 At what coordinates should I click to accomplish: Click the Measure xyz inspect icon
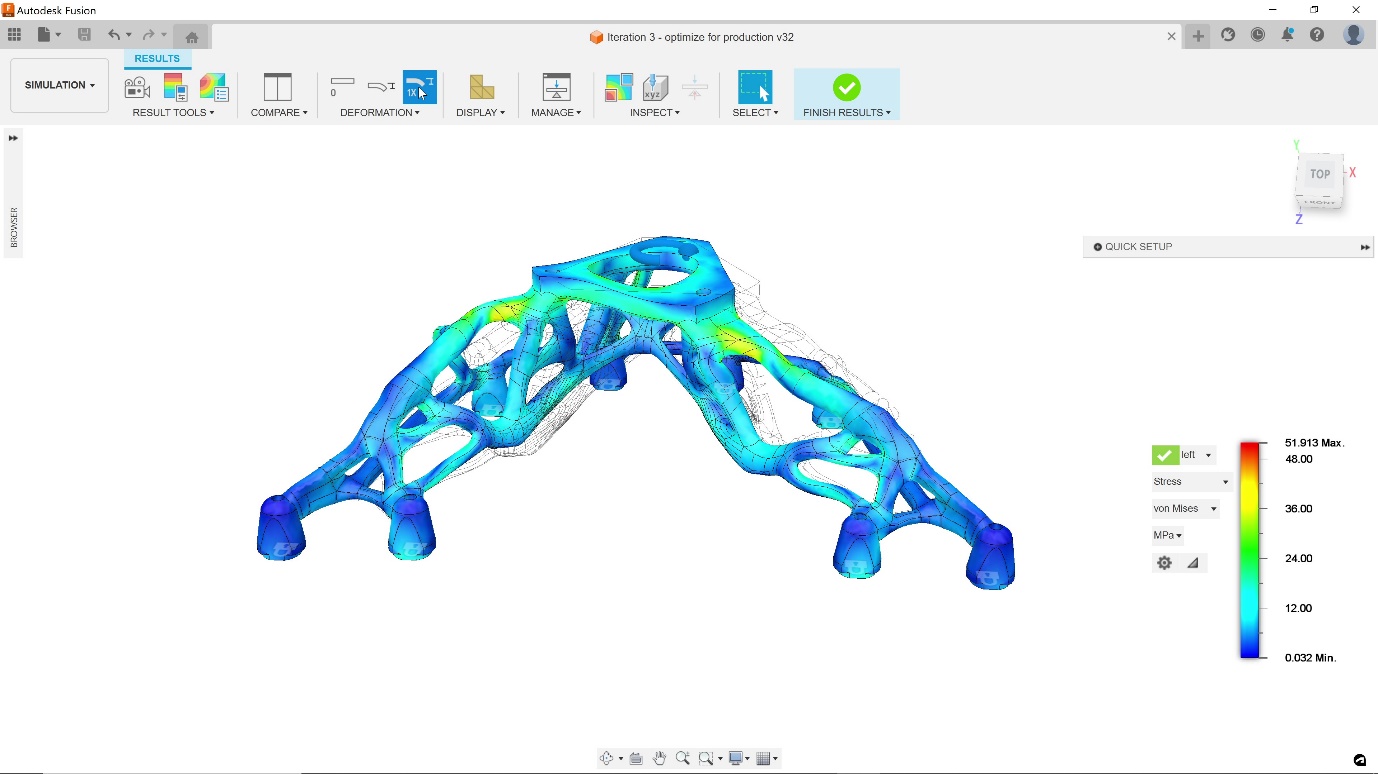click(655, 87)
